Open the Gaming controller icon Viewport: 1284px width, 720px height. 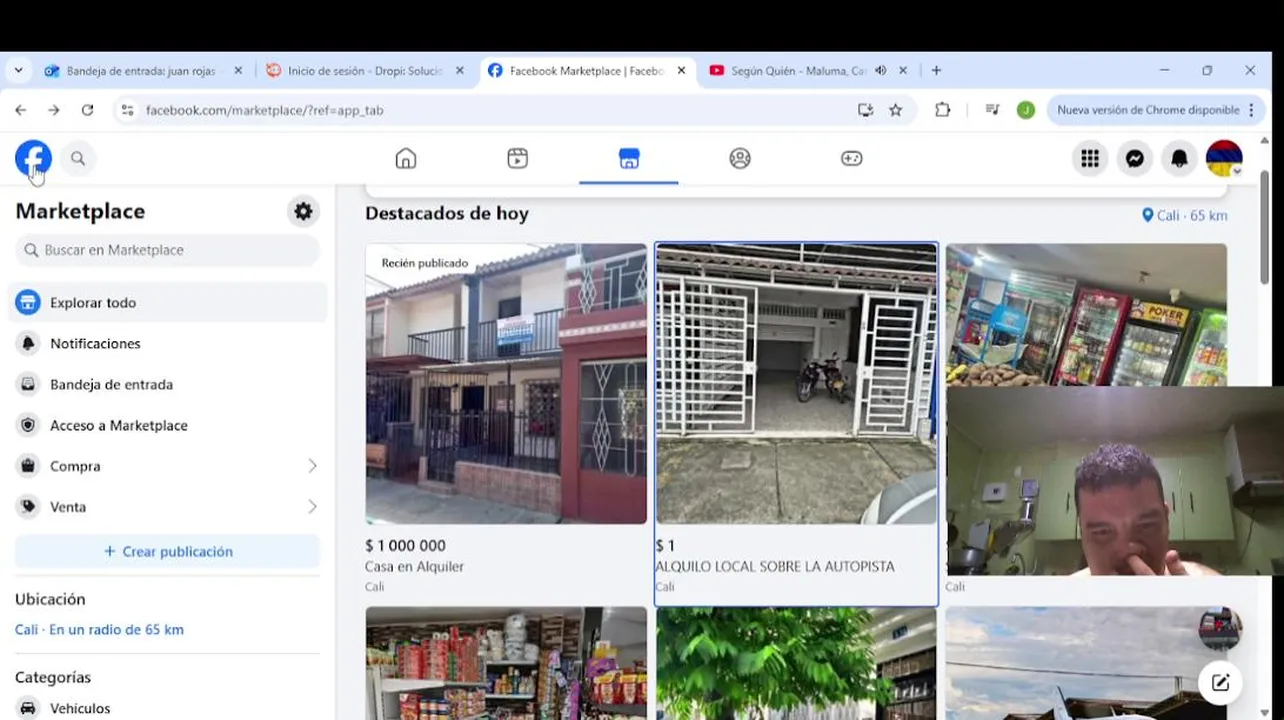[851, 158]
